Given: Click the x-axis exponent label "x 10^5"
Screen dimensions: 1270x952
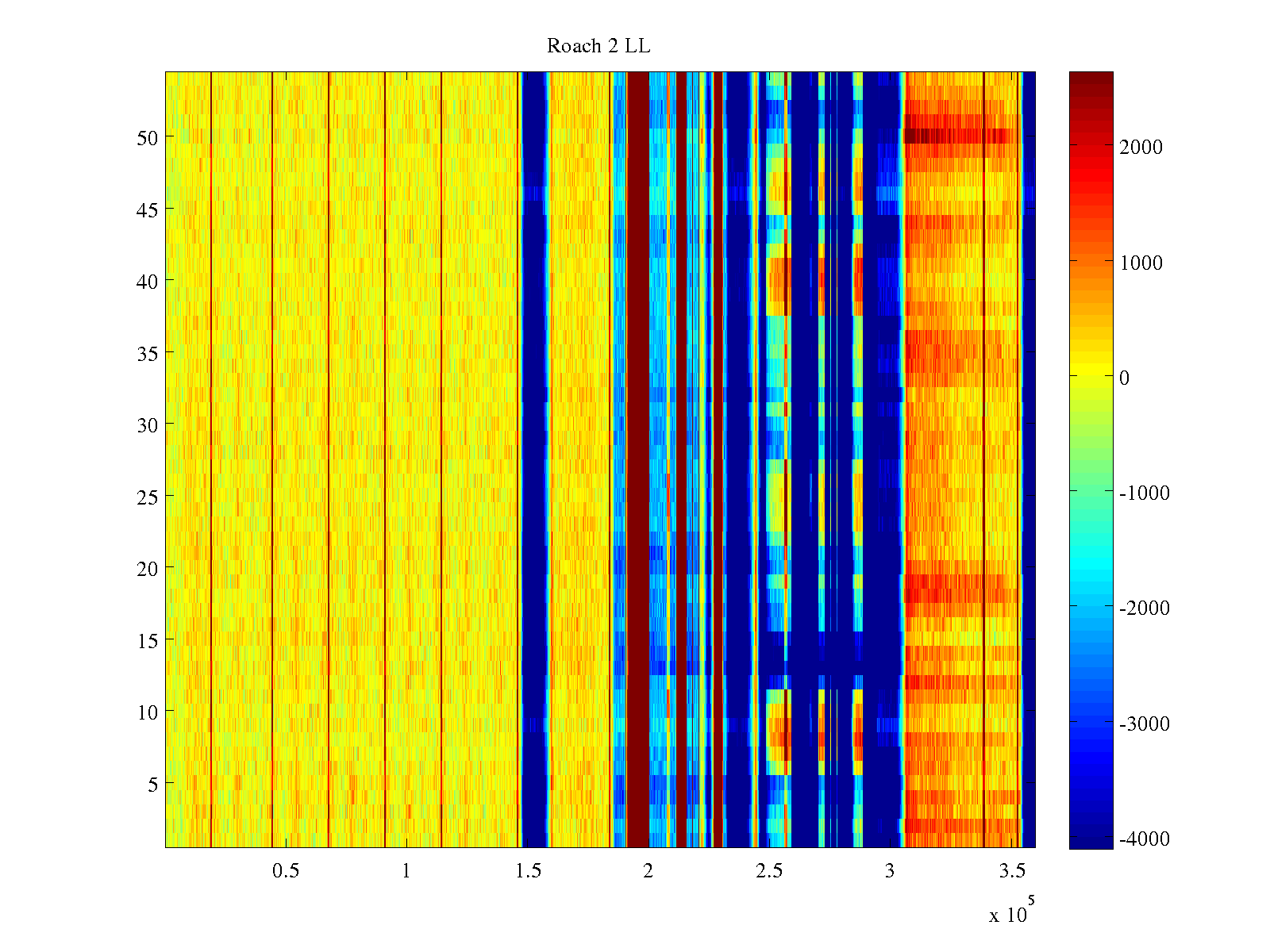Looking at the screenshot, I should coord(1012,910).
